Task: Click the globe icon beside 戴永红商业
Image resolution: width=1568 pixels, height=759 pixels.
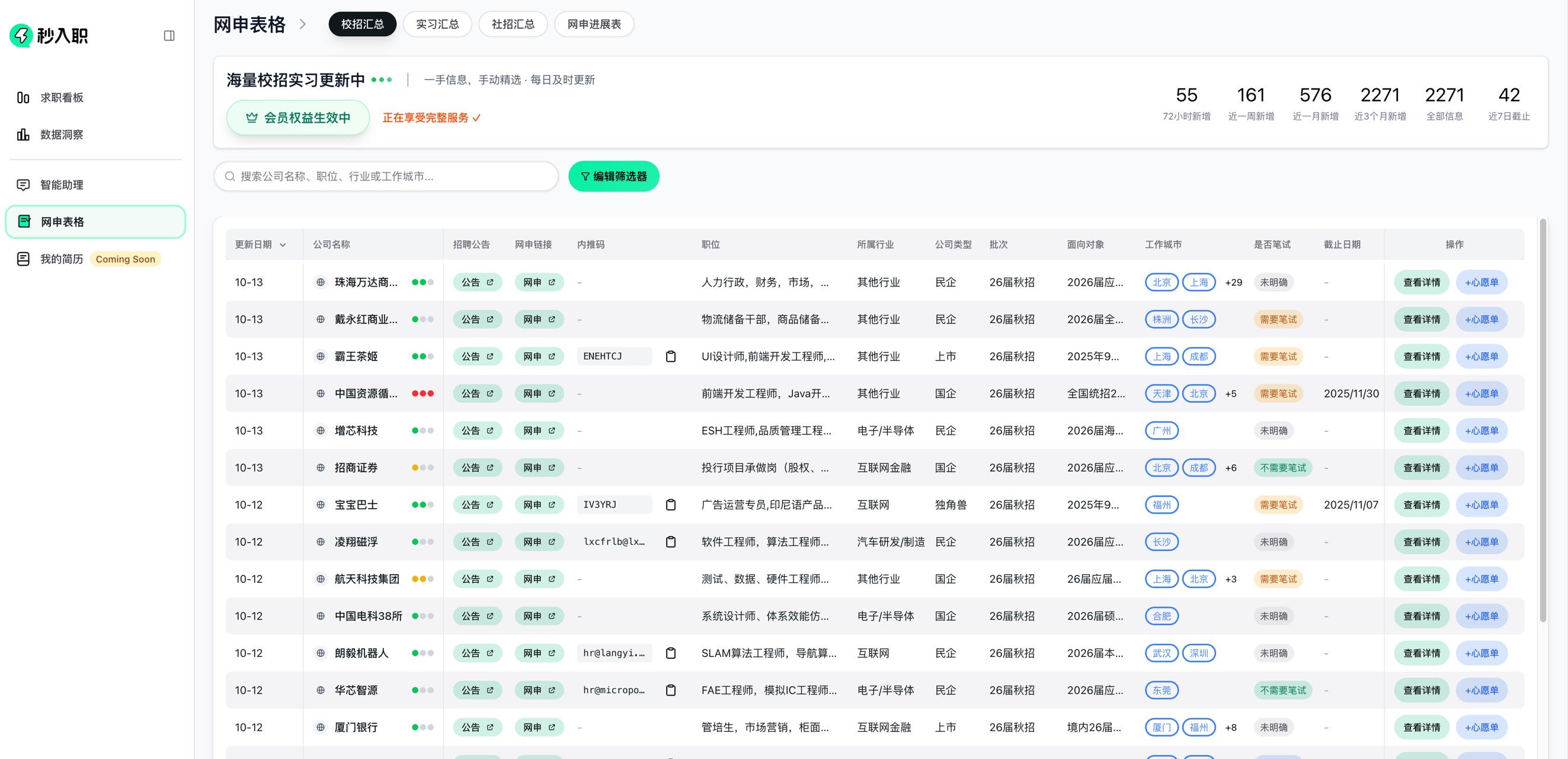Action: coord(320,319)
